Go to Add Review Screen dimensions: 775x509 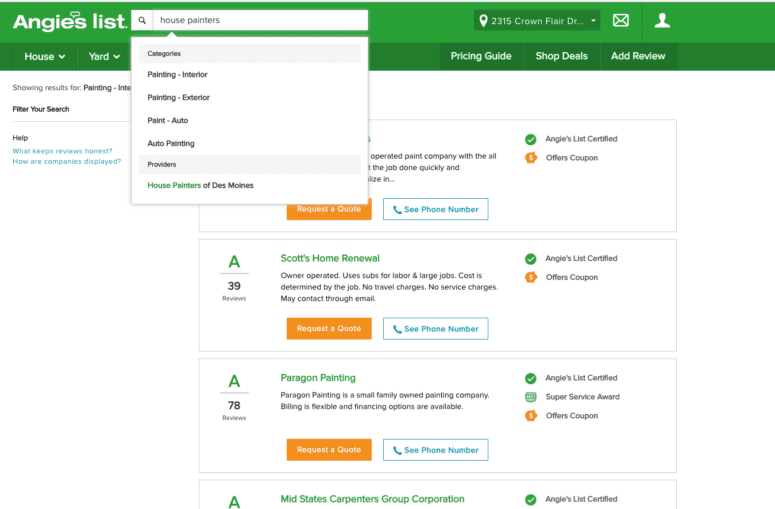638,56
